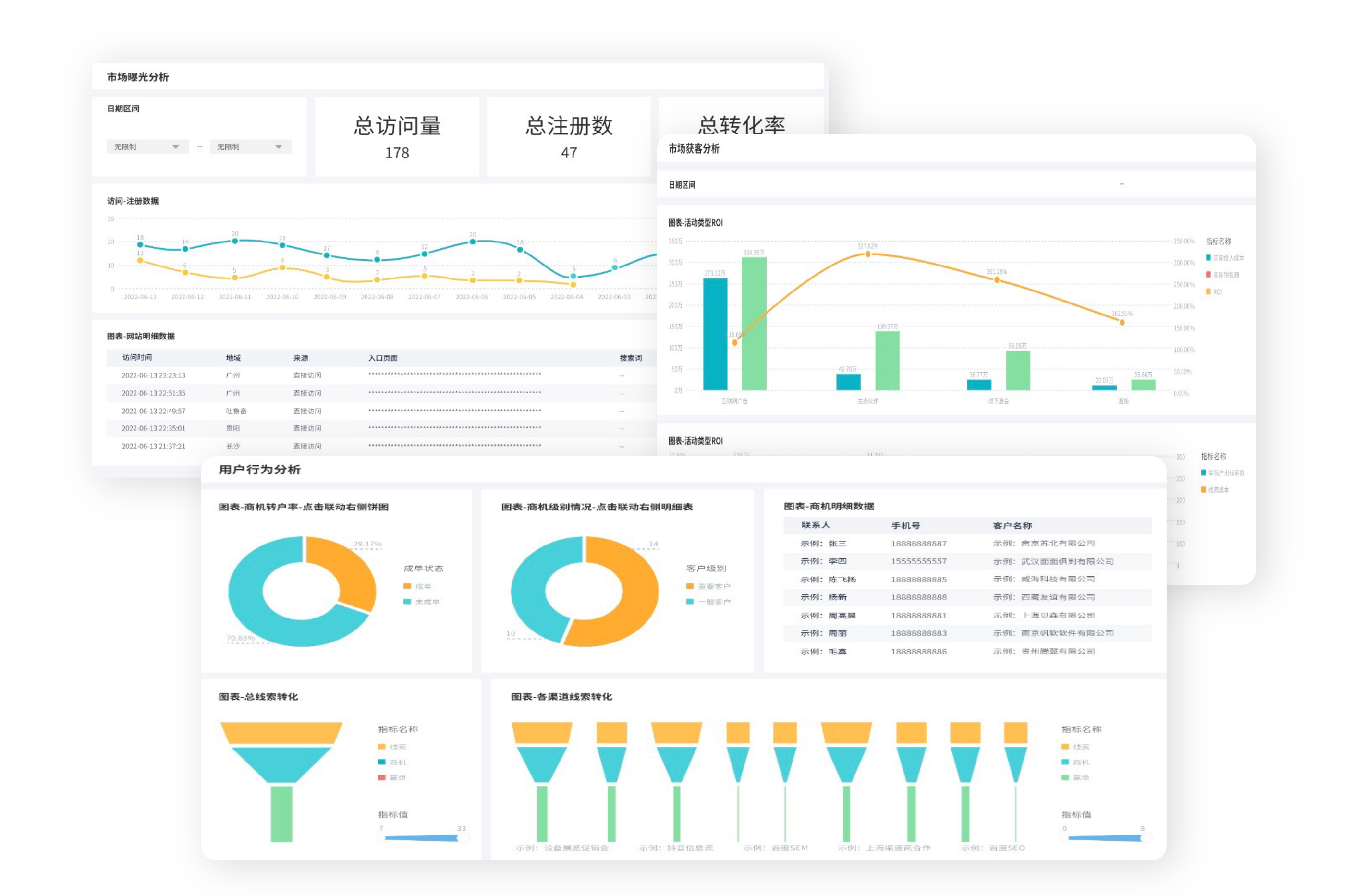
Task: Open the end date 无限制 dropdown
Action: coord(250,147)
